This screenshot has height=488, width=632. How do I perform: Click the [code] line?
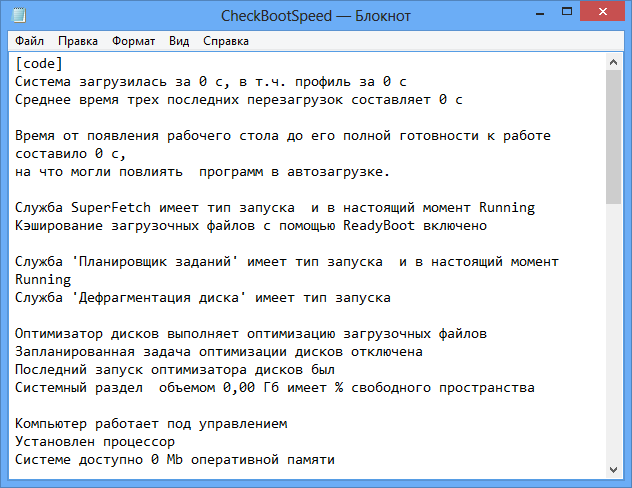point(39,64)
